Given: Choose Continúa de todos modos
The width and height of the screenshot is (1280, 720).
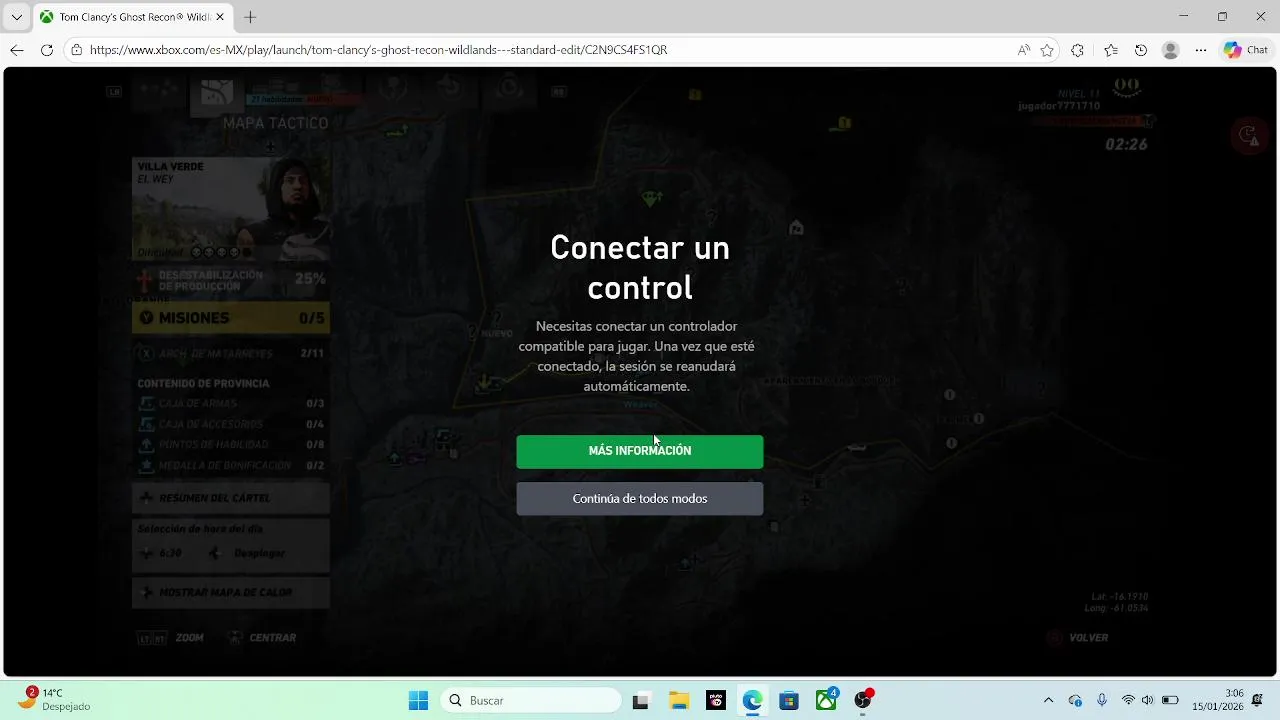Looking at the screenshot, I should [639, 499].
